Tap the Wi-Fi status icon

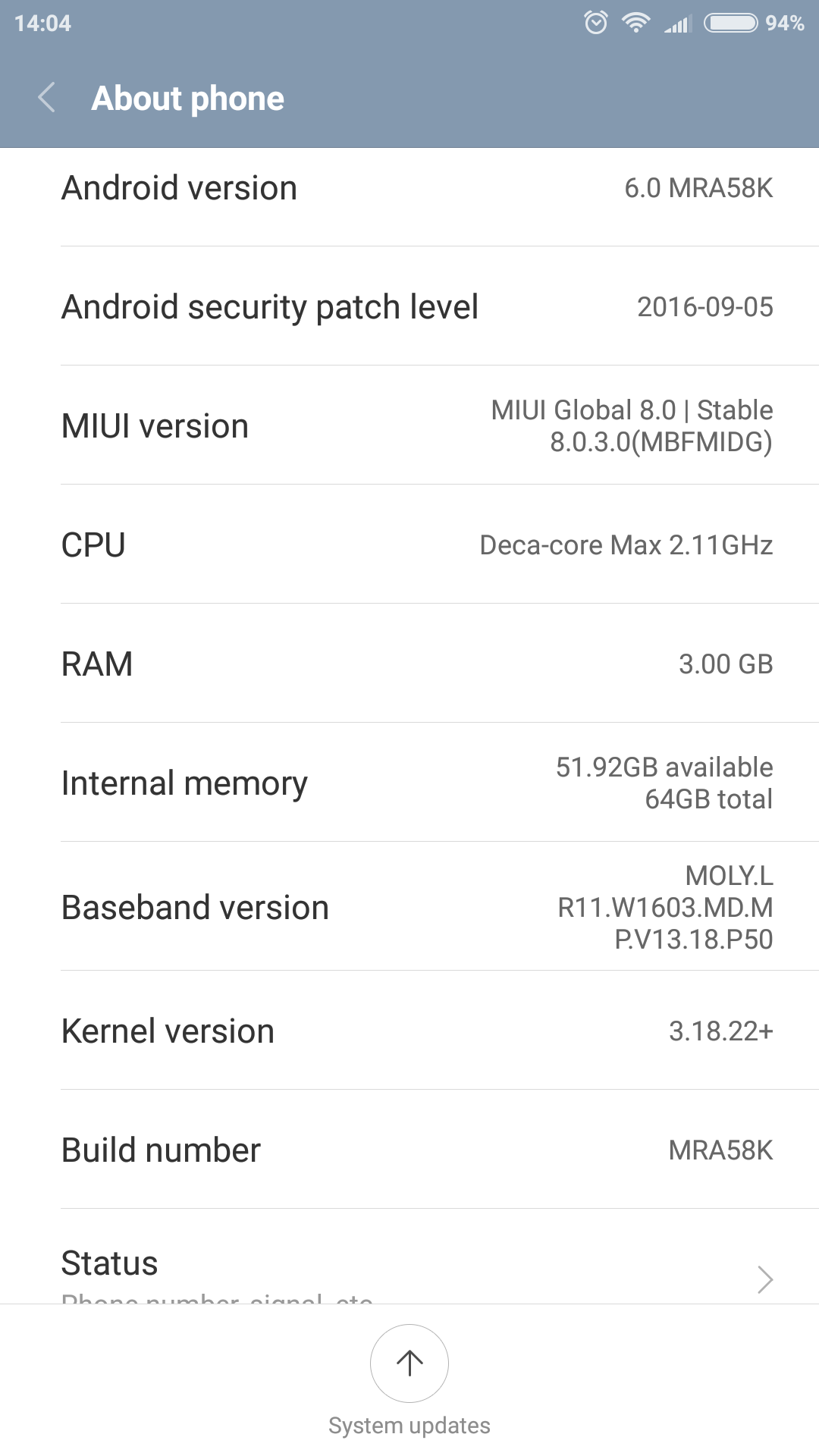635,23
